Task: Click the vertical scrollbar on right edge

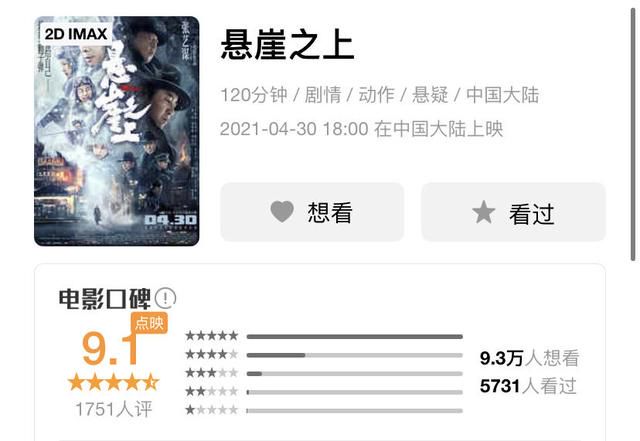Action: [633, 135]
